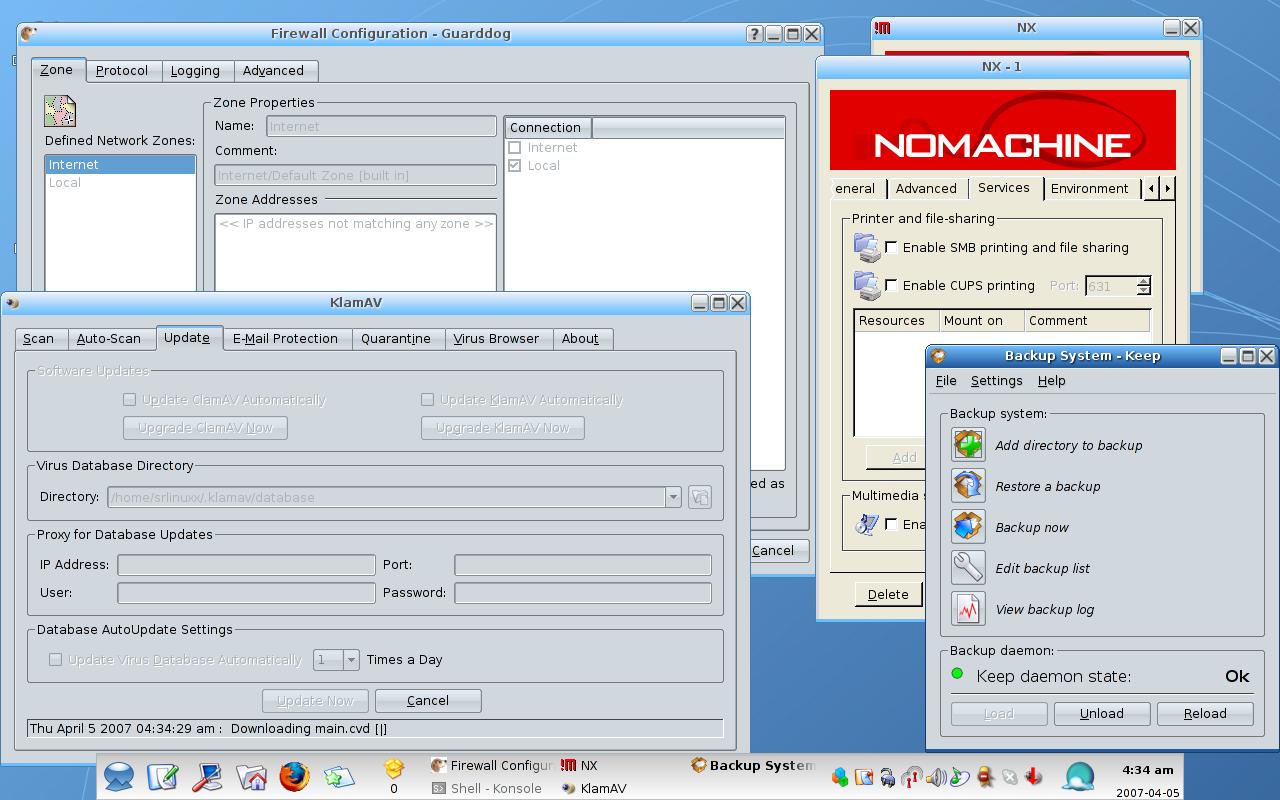Launch Firefox from the panel
The height and width of the screenshot is (800, 1280).
click(294, 776)
